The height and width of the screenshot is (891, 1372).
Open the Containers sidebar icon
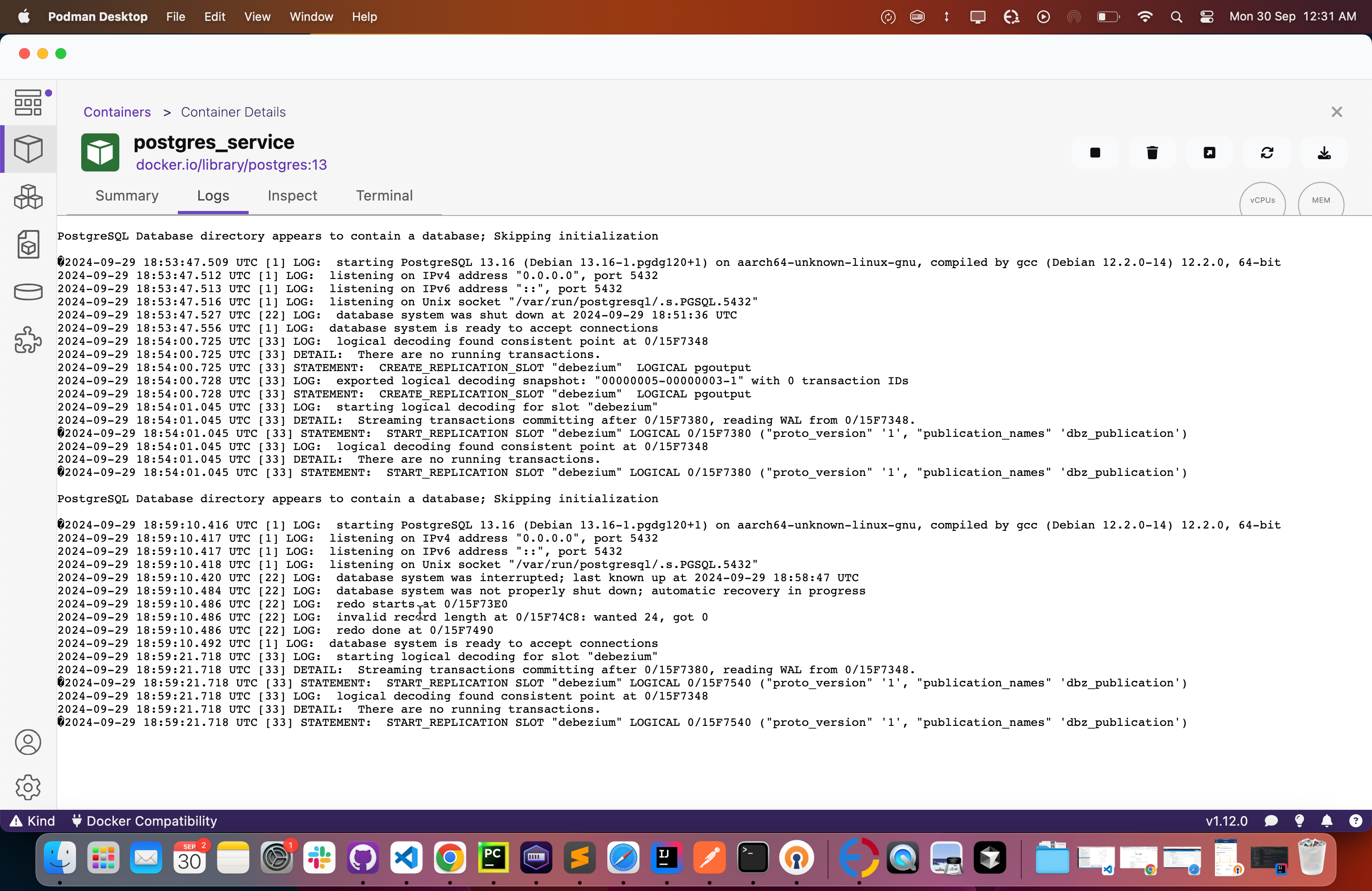pos(28,149)
